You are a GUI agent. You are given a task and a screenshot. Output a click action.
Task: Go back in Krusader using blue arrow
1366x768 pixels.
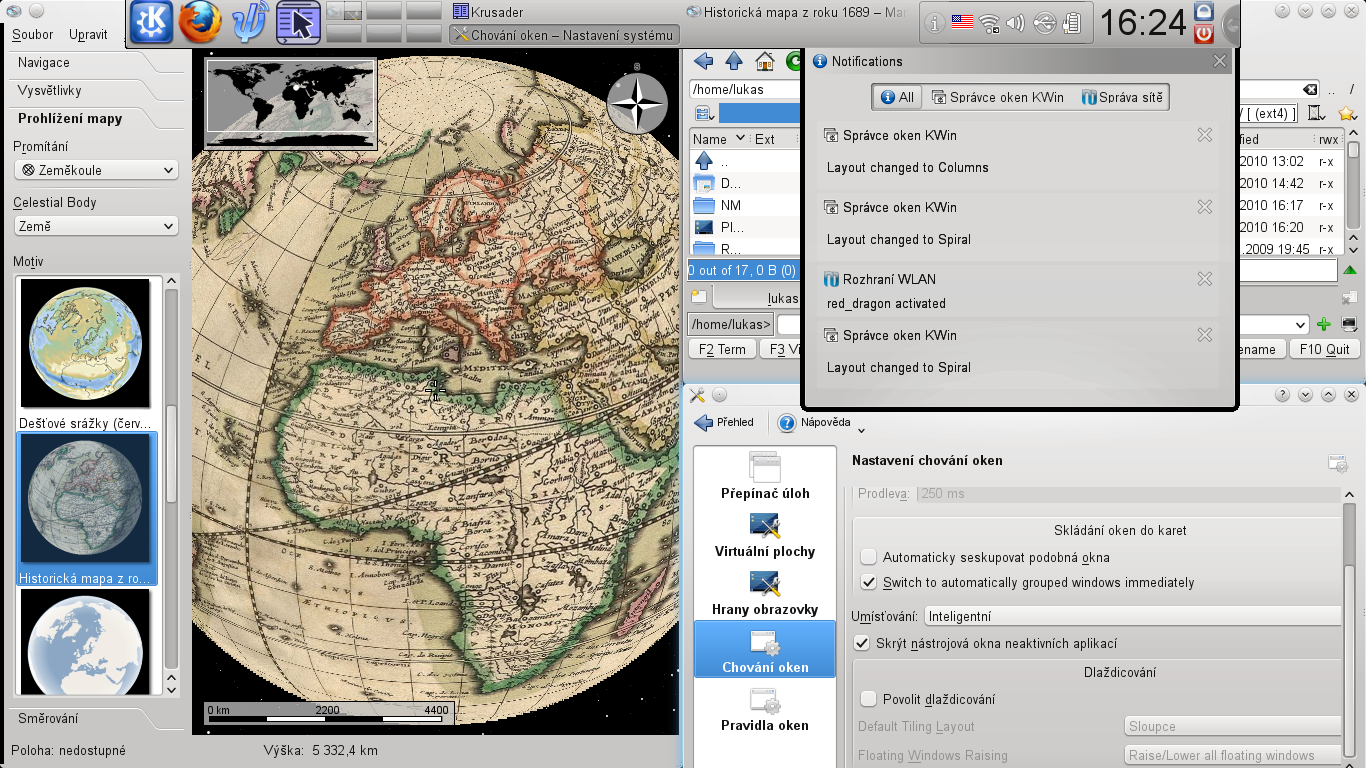(x=703, y=61)
